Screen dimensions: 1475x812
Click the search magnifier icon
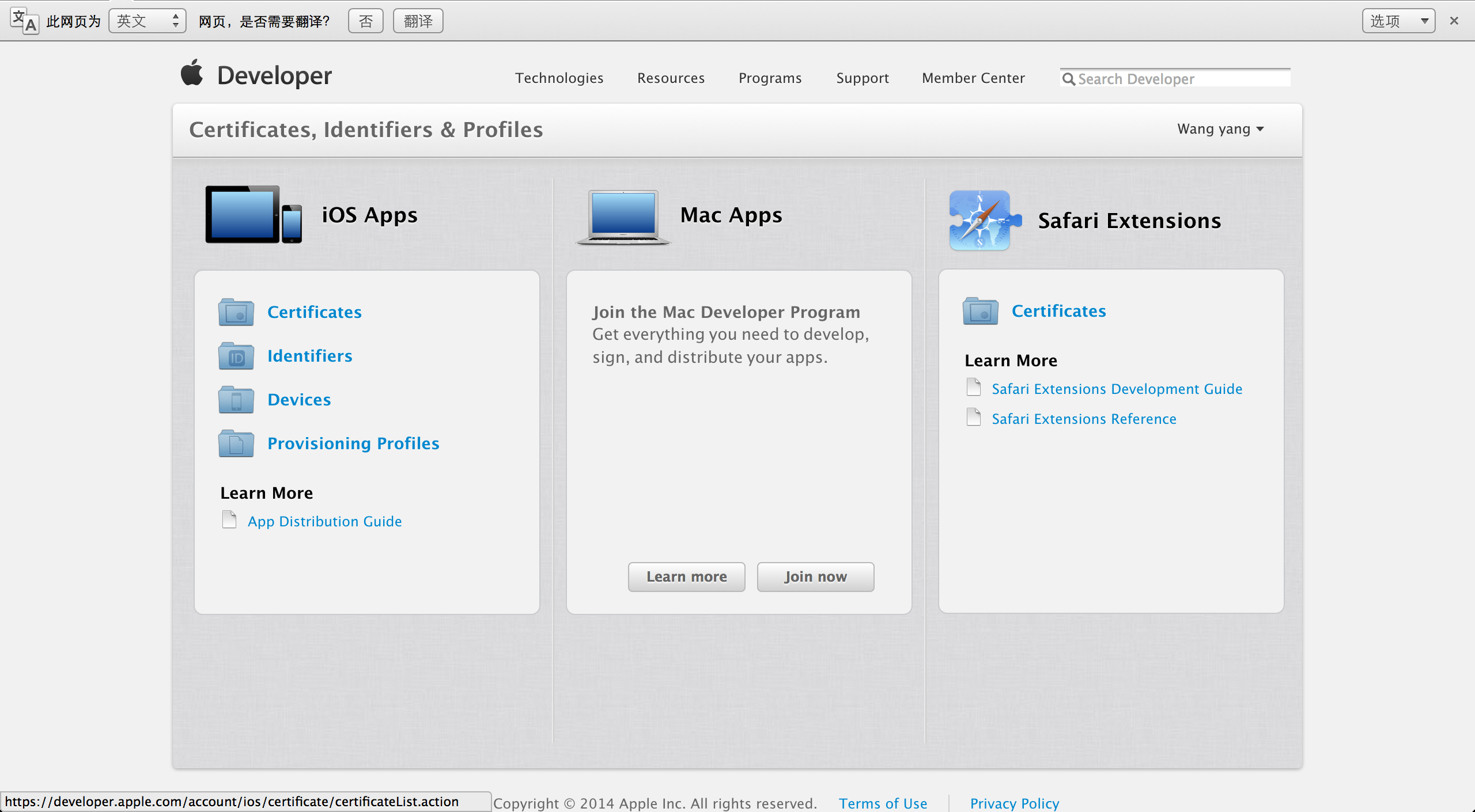(1069, 79)
